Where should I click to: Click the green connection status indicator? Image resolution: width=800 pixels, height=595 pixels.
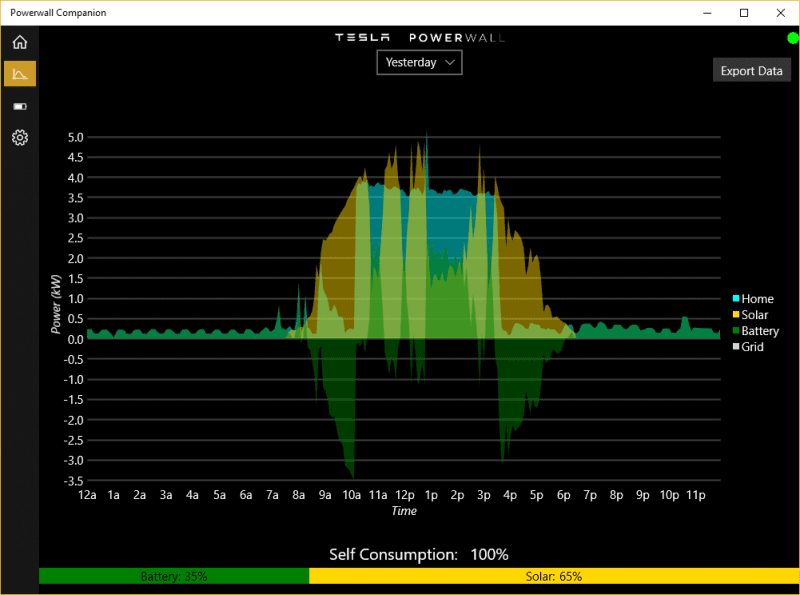click(792, 38)
